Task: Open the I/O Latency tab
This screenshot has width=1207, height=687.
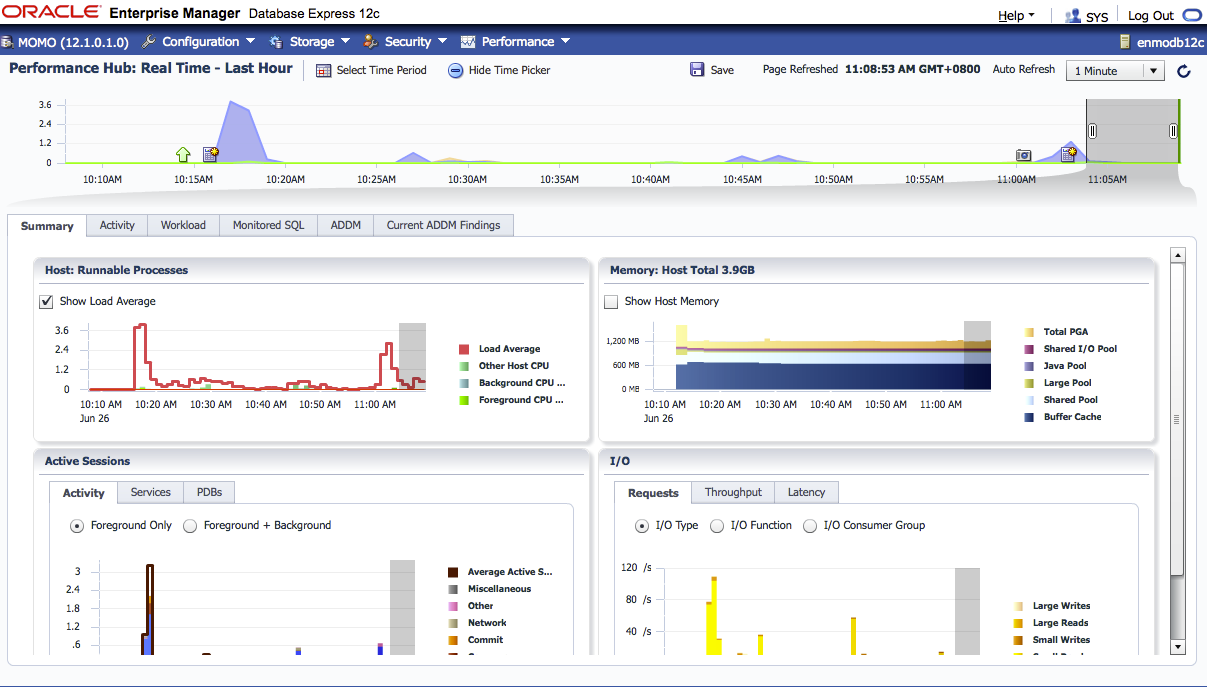Action: coord(807,493)
